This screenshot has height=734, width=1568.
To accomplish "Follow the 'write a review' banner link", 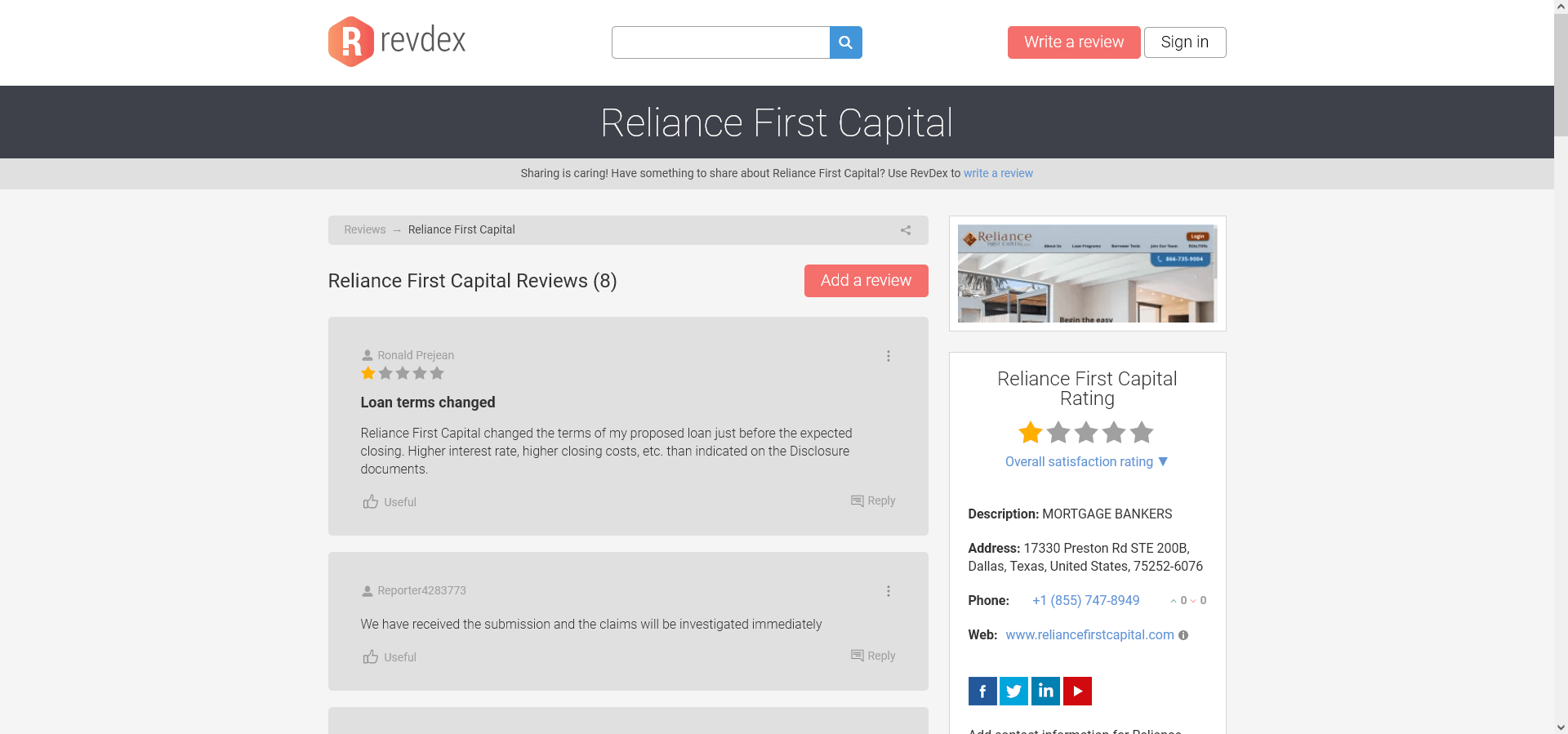I will click(998, 173).
